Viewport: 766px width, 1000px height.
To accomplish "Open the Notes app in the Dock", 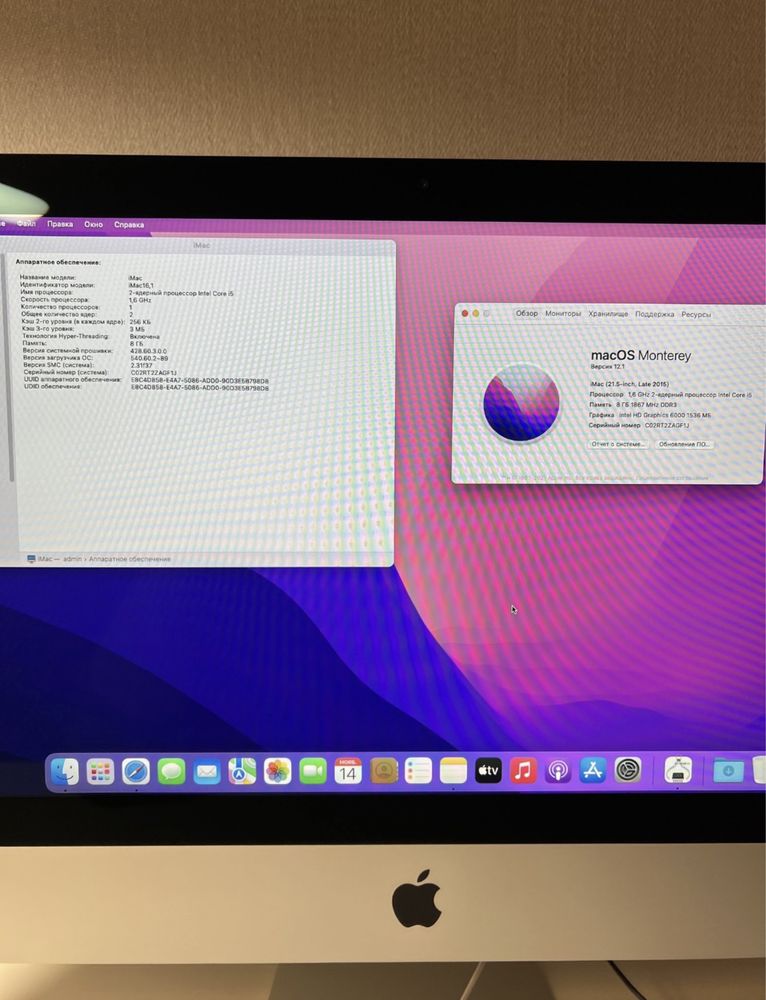I will (x=453, y=771).
